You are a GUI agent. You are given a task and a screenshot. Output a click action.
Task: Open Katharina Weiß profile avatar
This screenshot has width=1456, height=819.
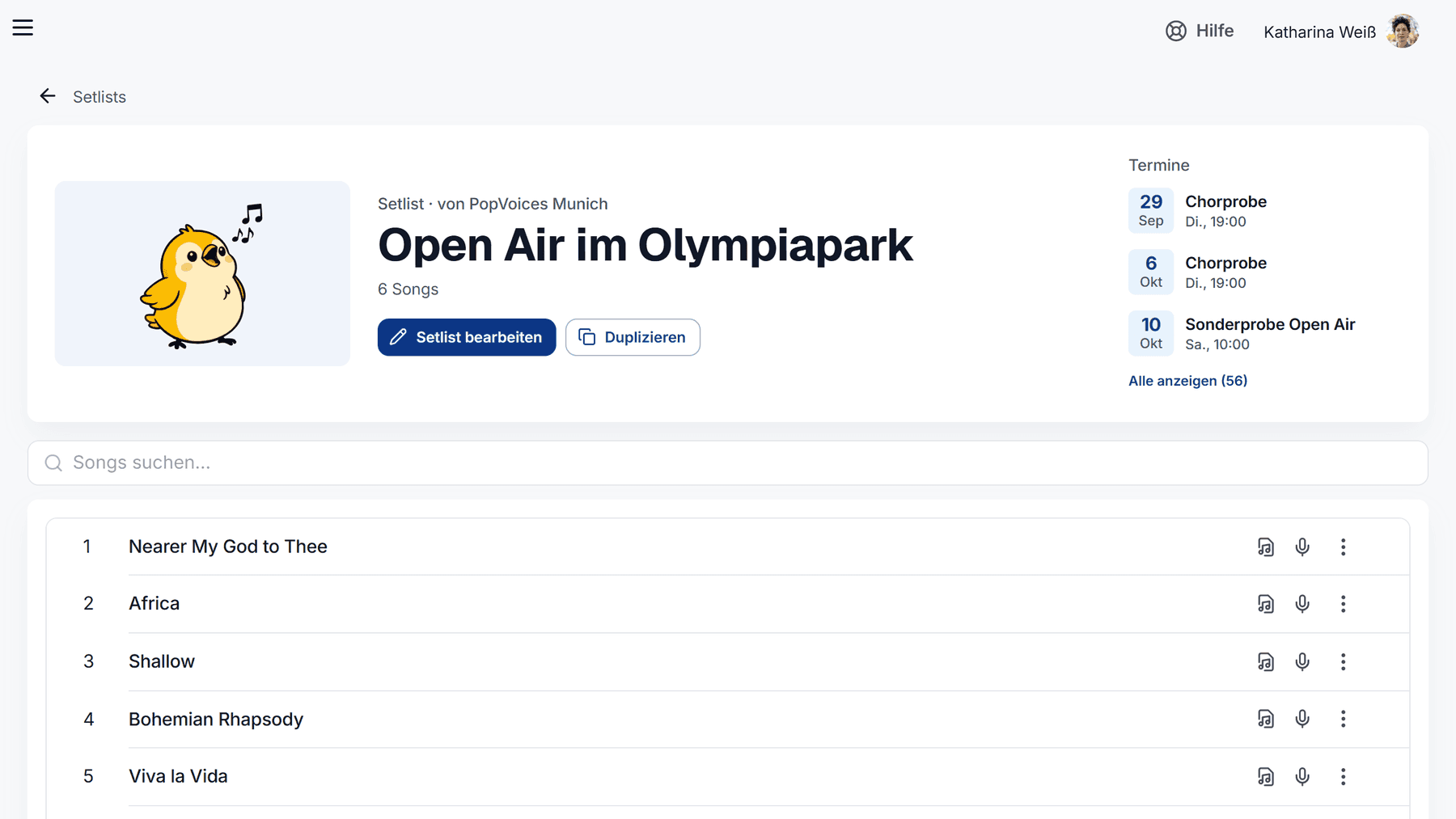pos(1403,32)
